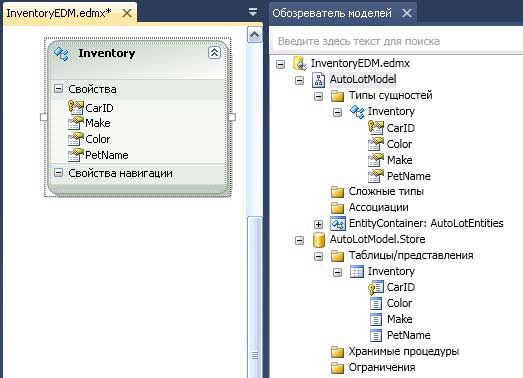This screenshot has width=523, height=378.
Task: Select the CarID key icon in entity diagram
Action: coord(76,107)
